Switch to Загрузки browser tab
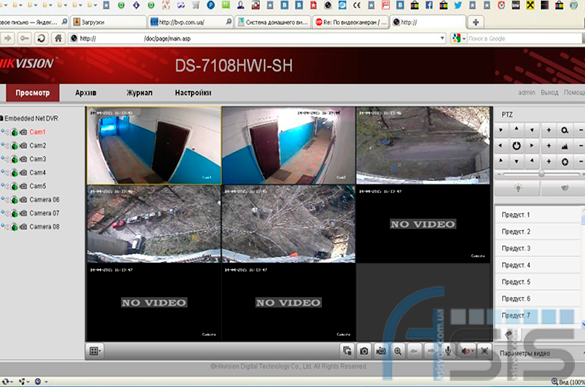The width and height of the screenshot is (585, 387). pyautogui.click(x=108, y=22)
